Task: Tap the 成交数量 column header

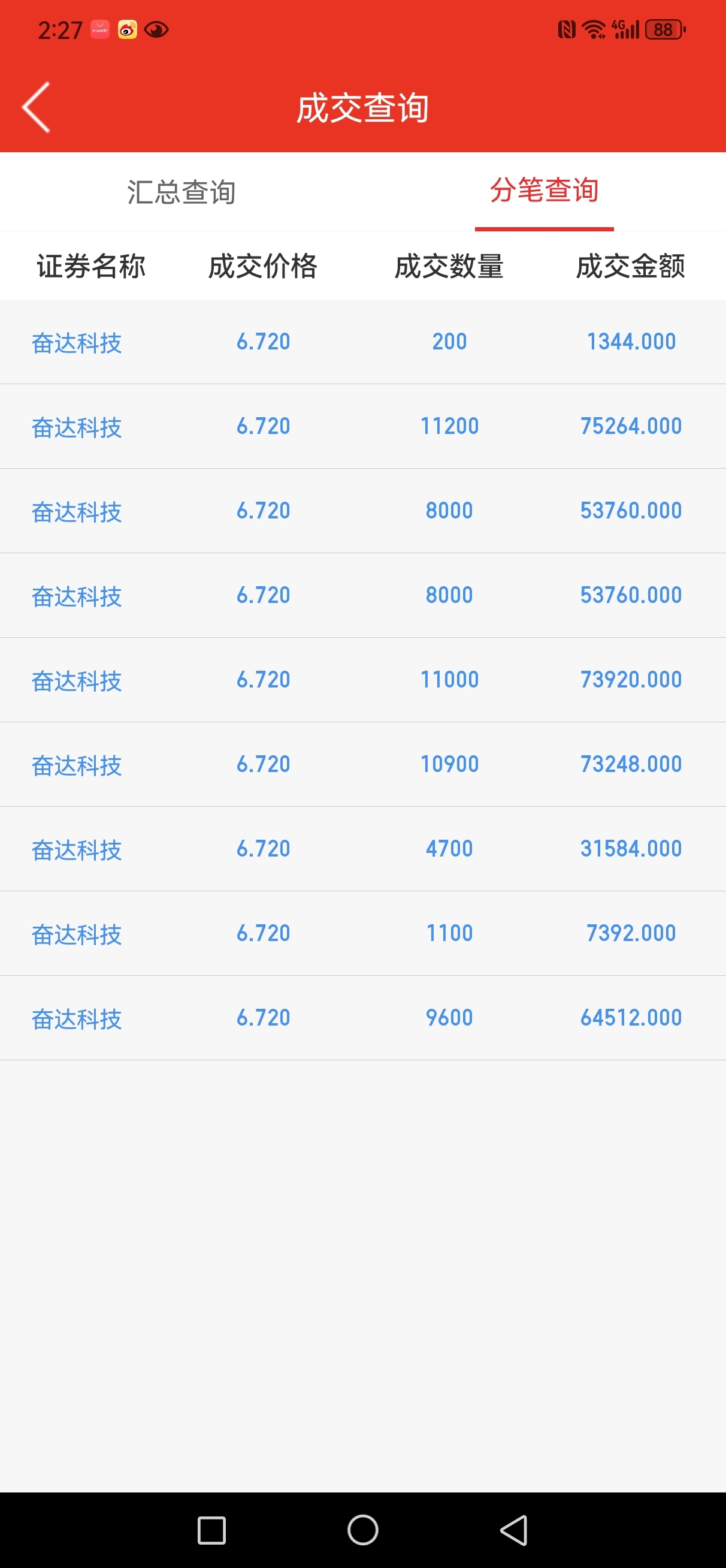Action: (449, 266)
